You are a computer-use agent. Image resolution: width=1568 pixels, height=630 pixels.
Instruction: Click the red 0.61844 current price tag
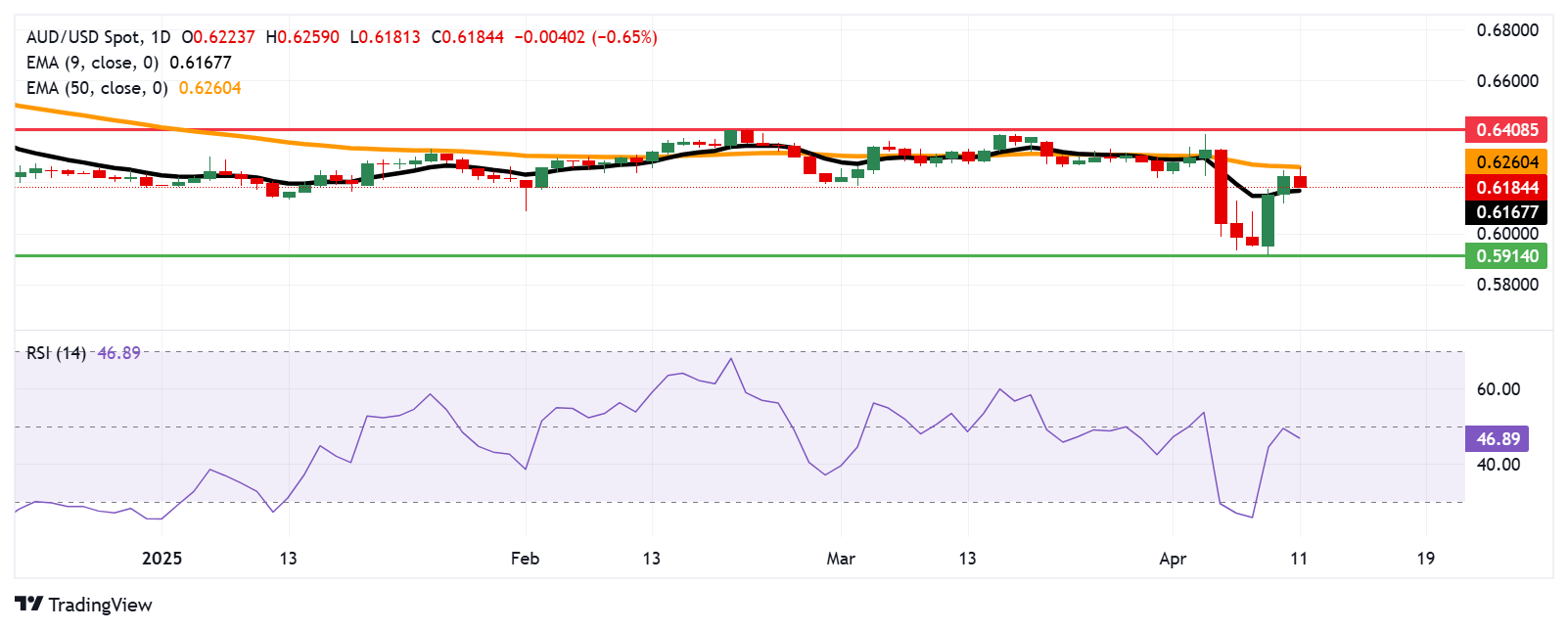[x=1506, y=187]
